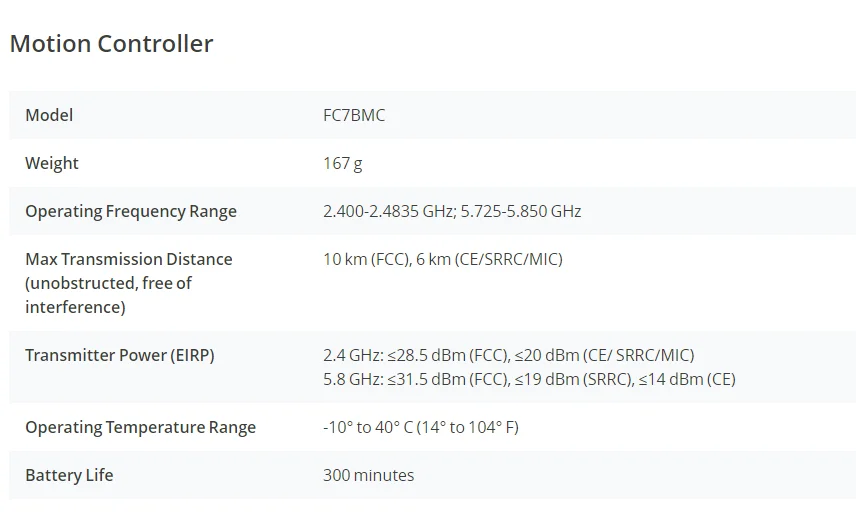Click the 5.8 GHz transmitter power line
The image size is (856, 521).
tap(529, 379)
